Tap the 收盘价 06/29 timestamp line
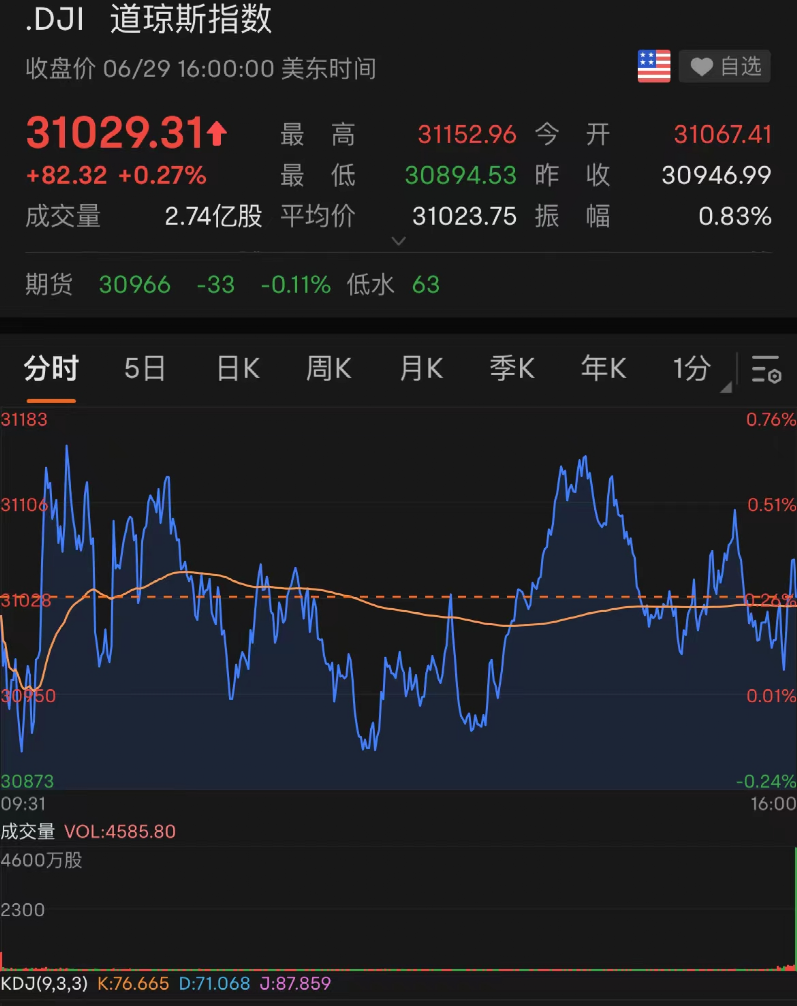Screen dimensions: 797x1006 (201, 69)
